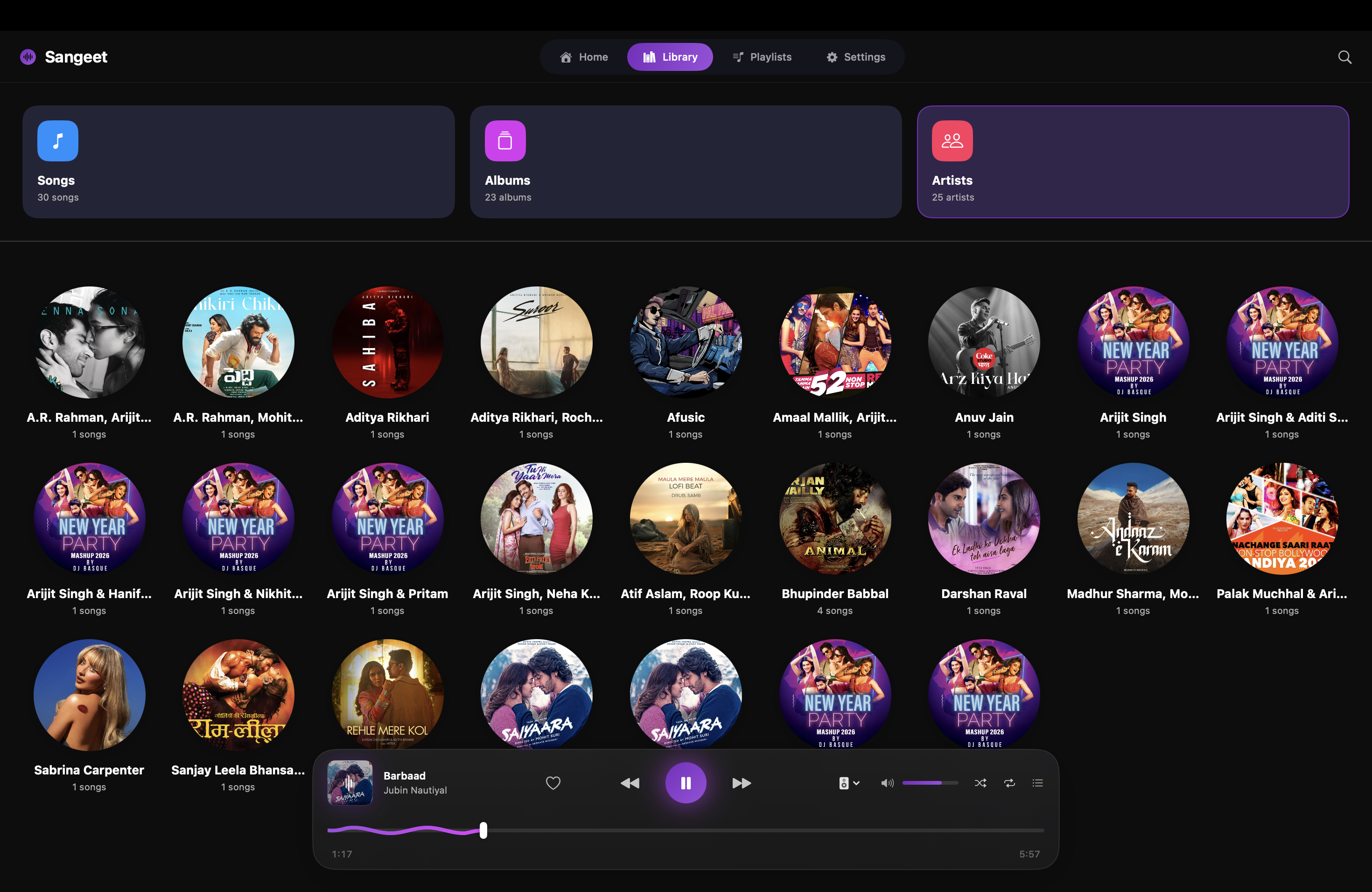Open the Songs card with 30 songs
The width and height of the screenshot is (1372, 892).
coord(238,161)
